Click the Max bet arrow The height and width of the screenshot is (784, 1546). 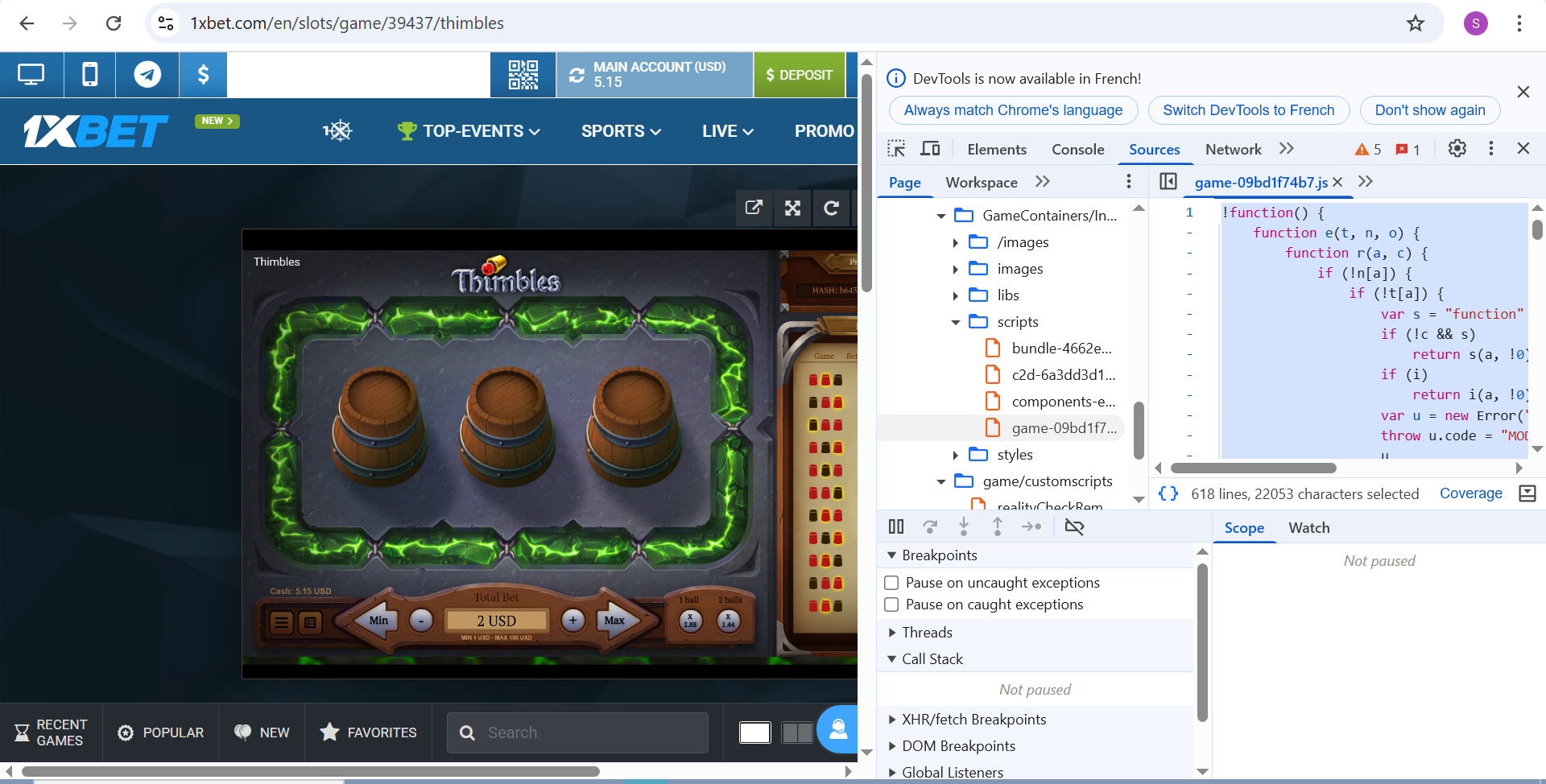(618, 620)
